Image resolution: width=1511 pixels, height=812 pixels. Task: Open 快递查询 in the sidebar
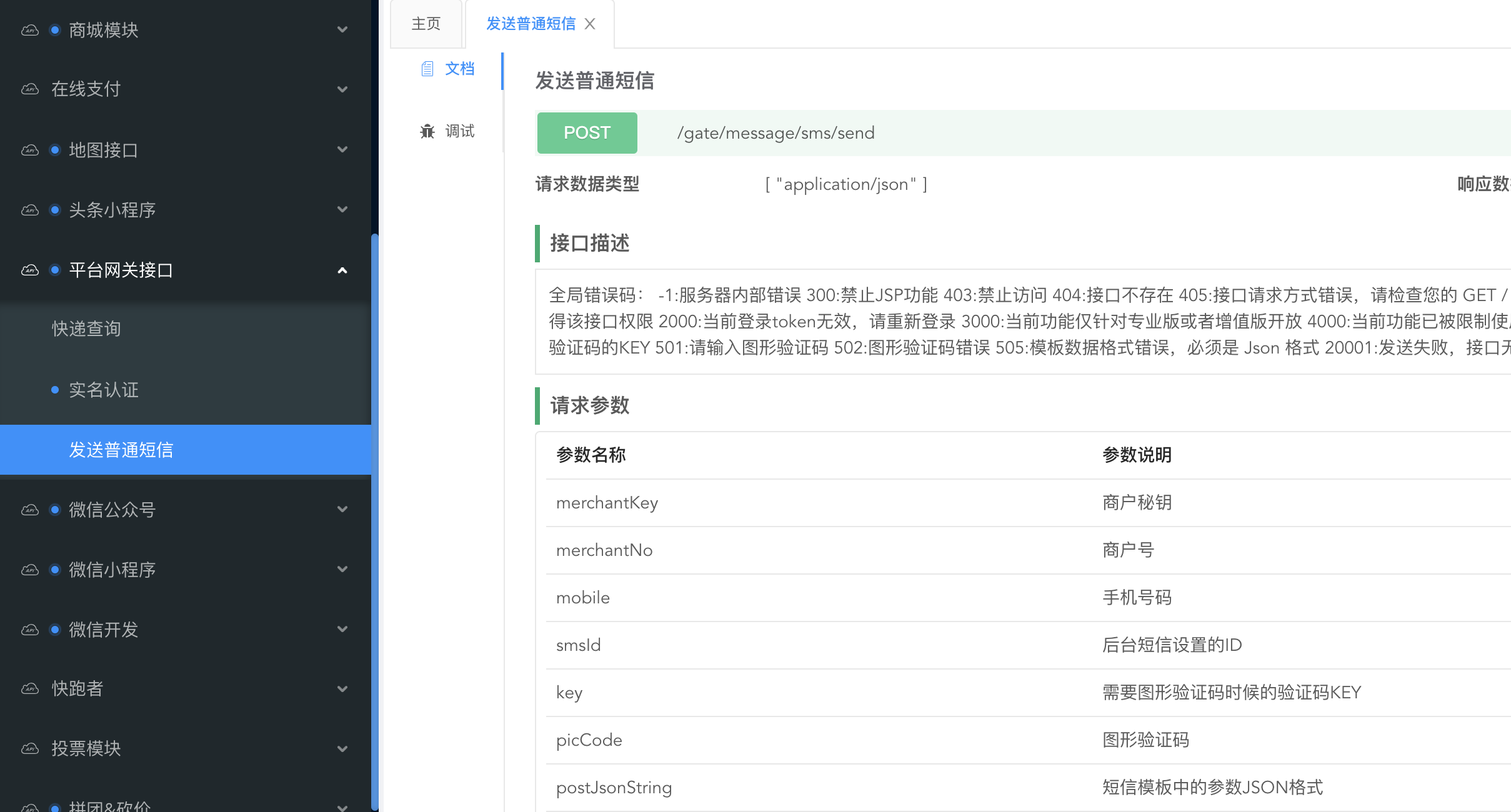point(86,329)
